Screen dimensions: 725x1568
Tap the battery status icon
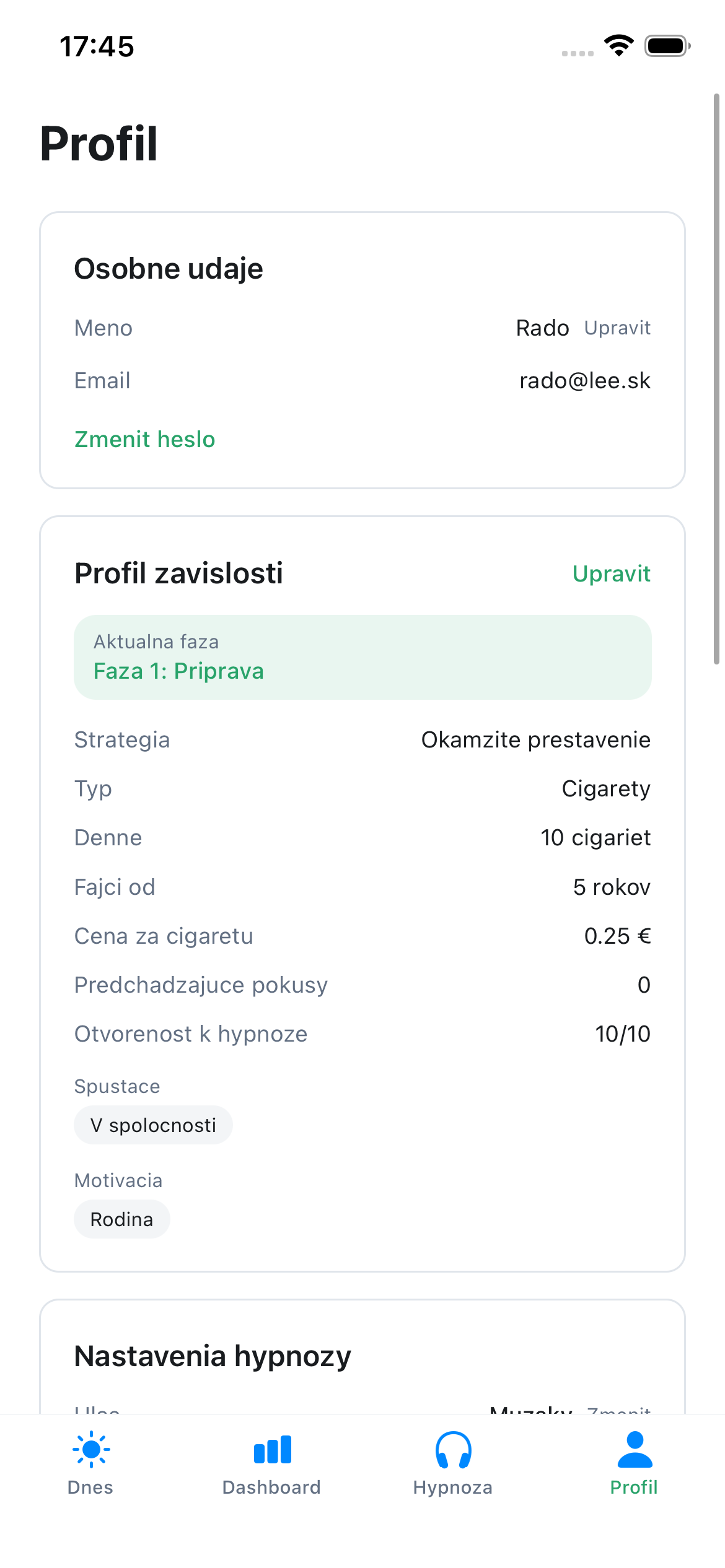(667, 46)
